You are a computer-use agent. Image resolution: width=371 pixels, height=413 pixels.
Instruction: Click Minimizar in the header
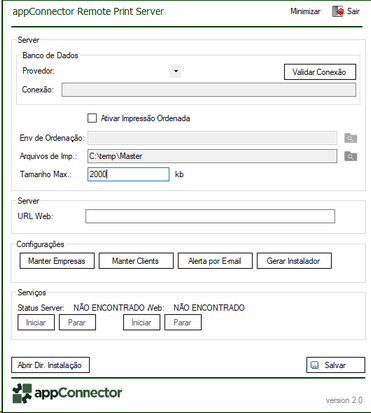click(x=305, y=11)
